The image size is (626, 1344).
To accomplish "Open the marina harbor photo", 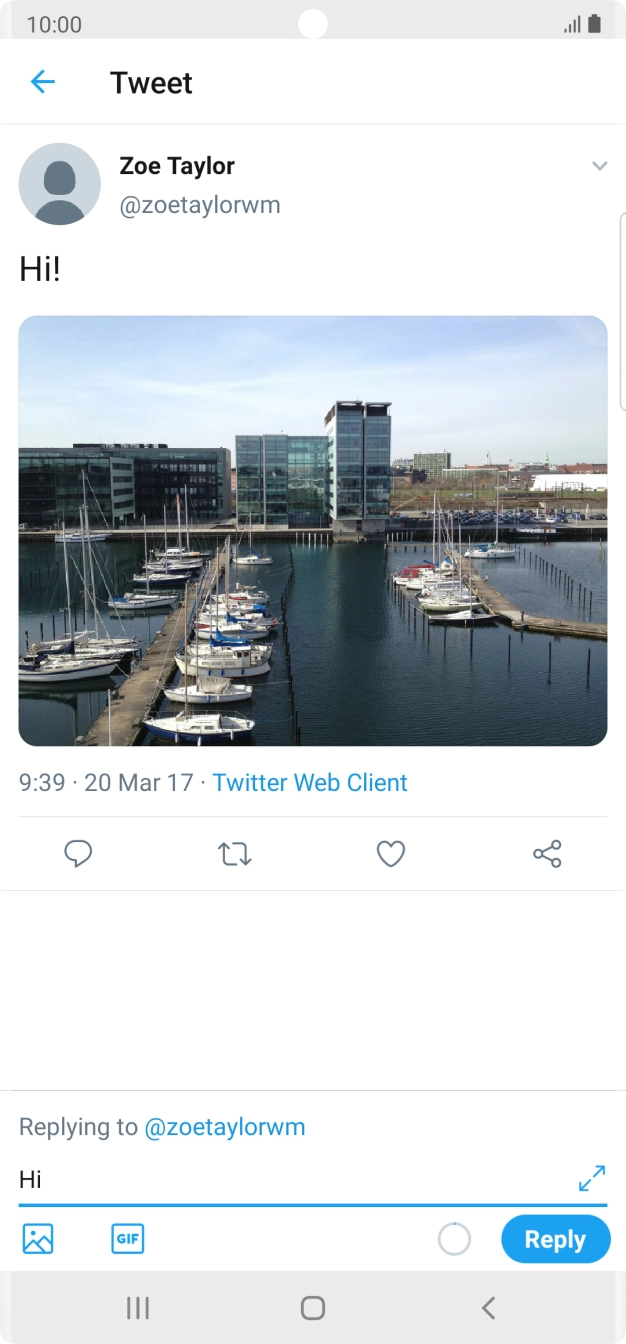I will tap(313, 531).
